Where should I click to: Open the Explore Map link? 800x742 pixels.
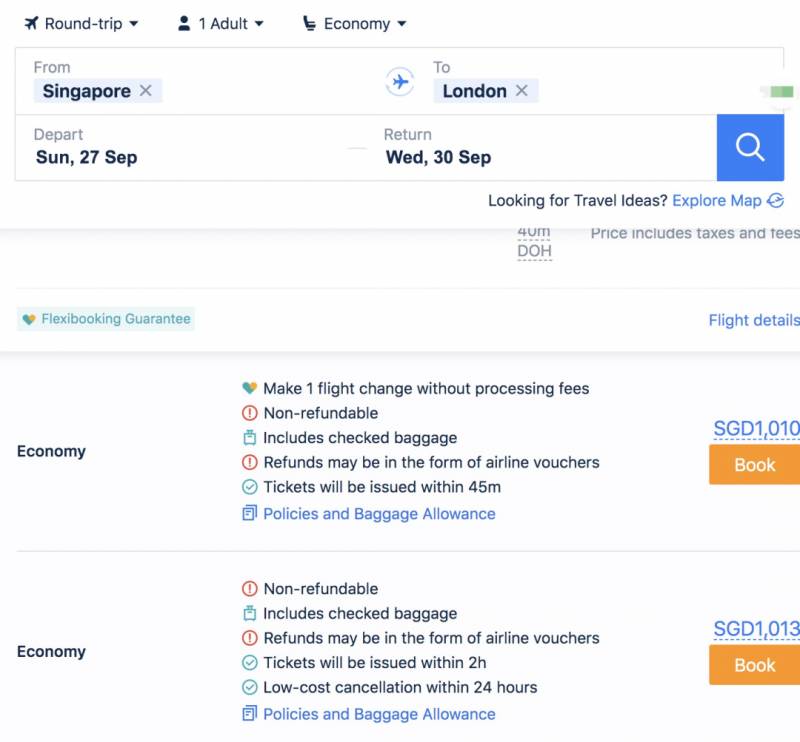[x=716, y=201]
